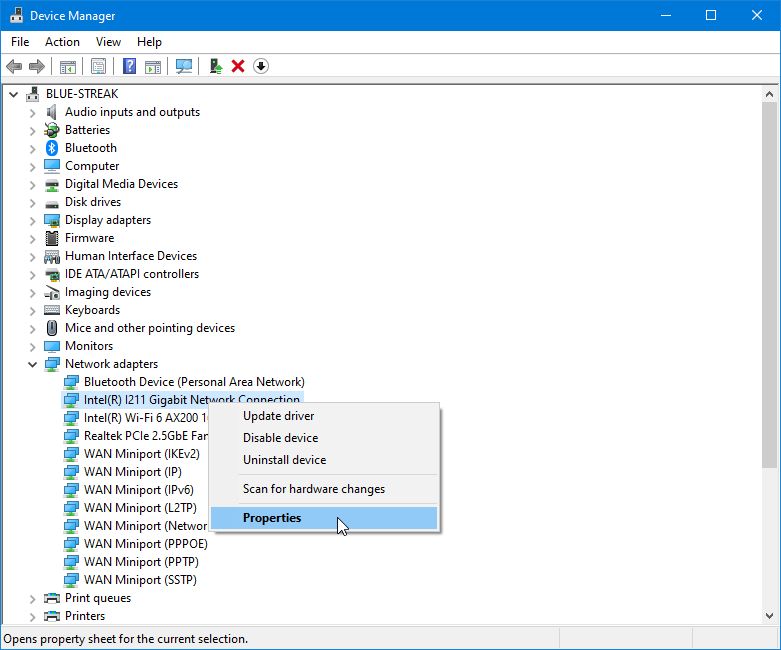781x650 pixels.
Task: Click the Imaging devices camera icon
Action: point(52,292)
